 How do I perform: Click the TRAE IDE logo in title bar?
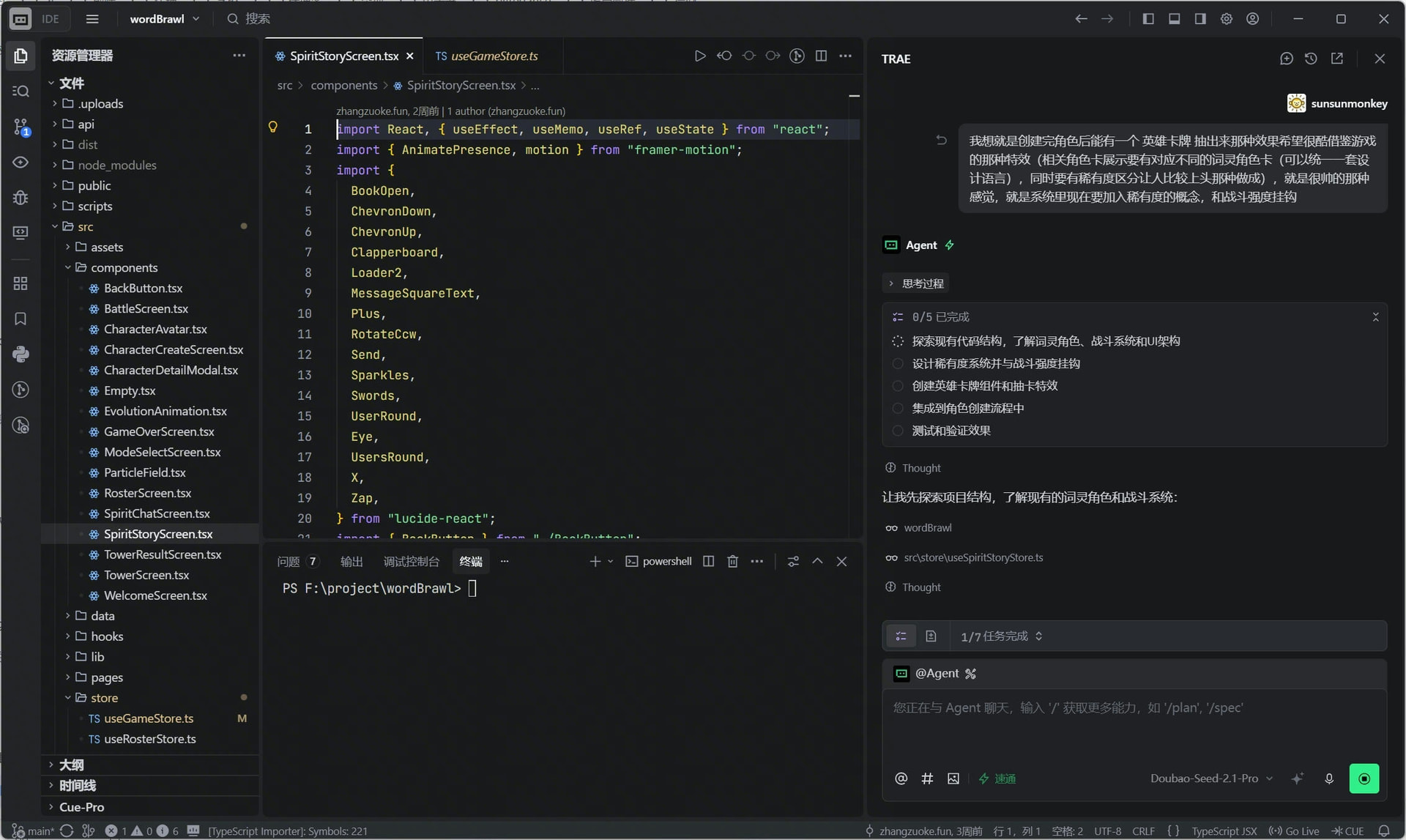20,19
